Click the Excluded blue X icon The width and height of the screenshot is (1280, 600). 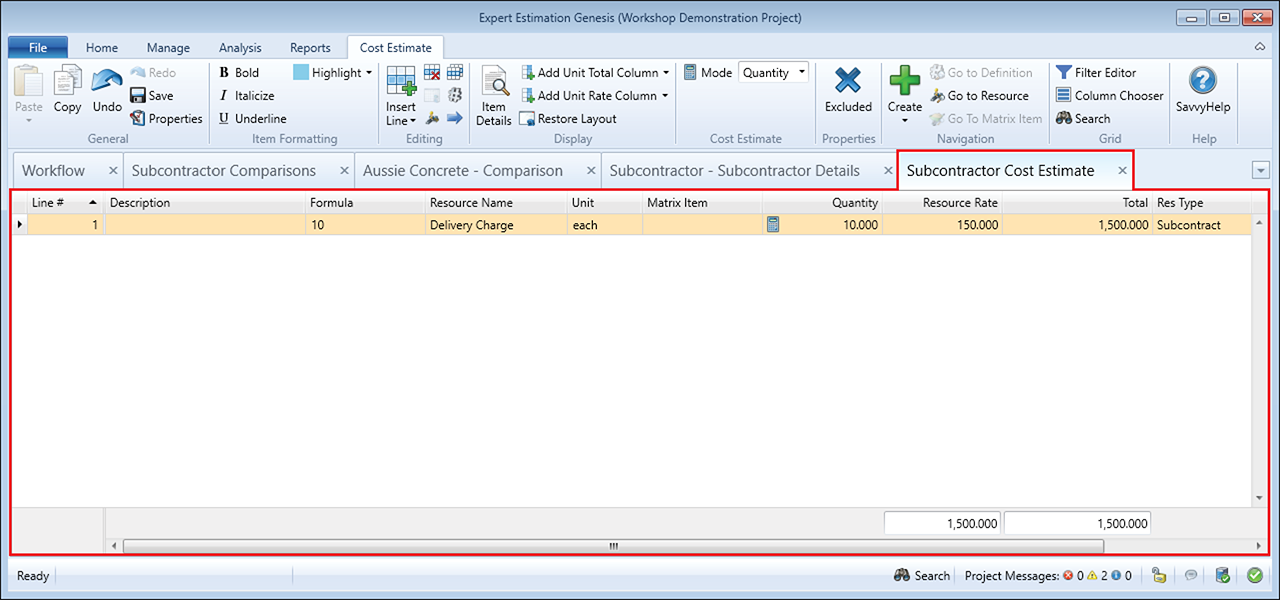click(x=848, y=81)
